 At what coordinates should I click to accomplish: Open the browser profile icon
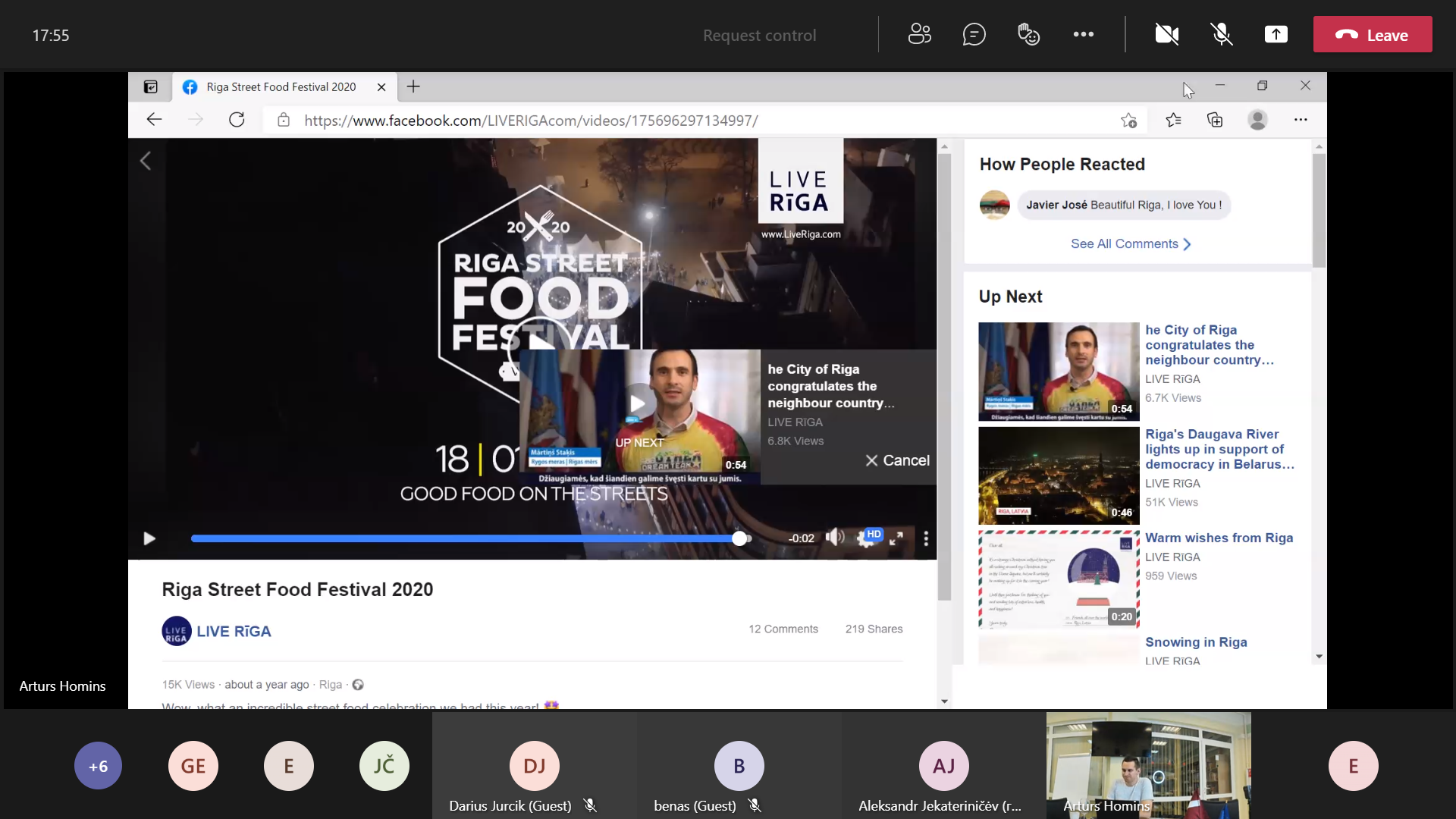pos(1257,120)
